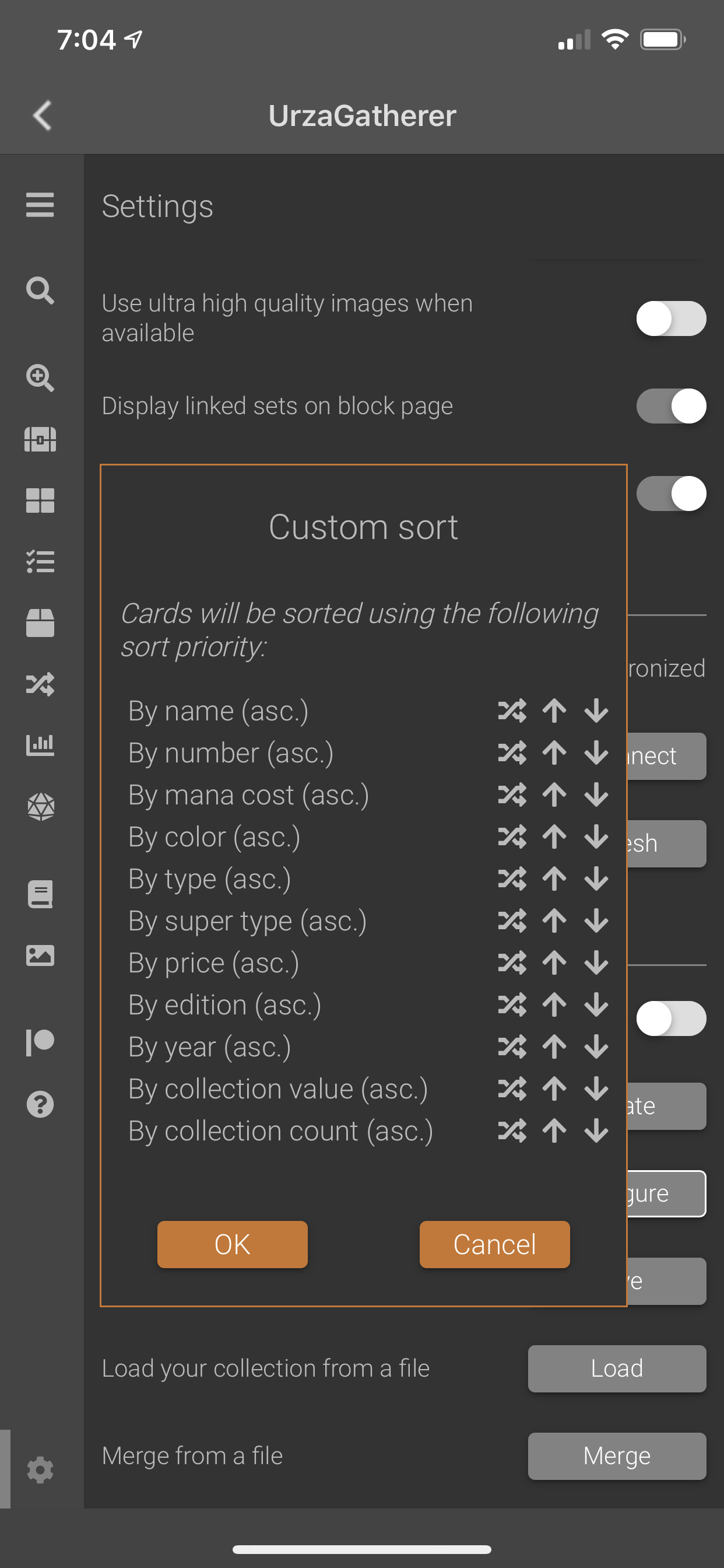This screenshot has width=724, height=1568.
Task: Select the settings gear icon in the sidebar
Action: 40,1470
